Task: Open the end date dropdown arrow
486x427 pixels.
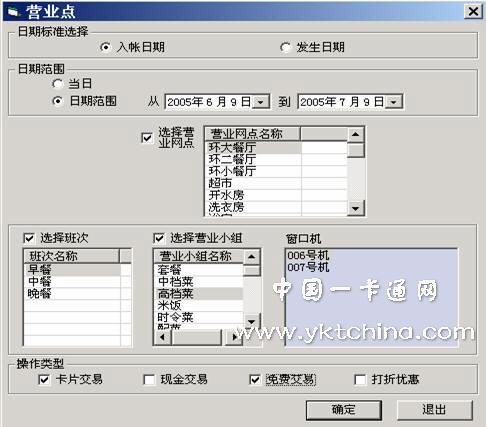Action: (394, 102)
